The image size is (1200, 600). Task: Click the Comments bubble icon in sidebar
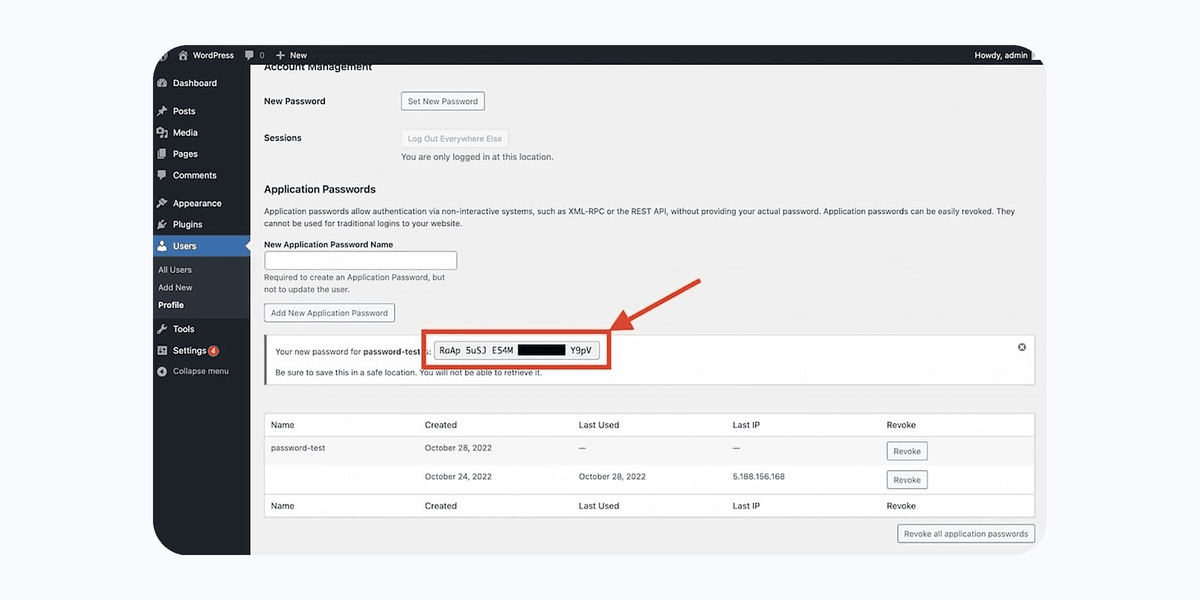click(162, 175)
